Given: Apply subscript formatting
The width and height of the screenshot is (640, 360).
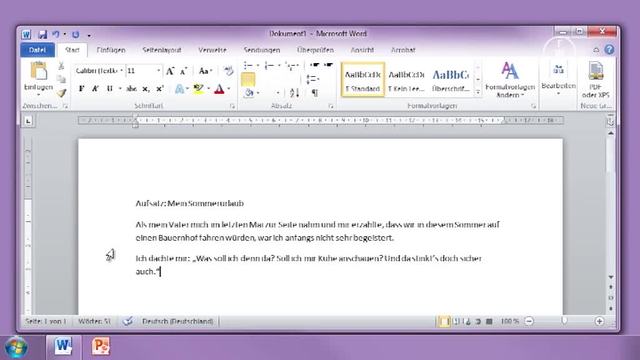Looking at the screenshot, I should click(x=146, y=89).
